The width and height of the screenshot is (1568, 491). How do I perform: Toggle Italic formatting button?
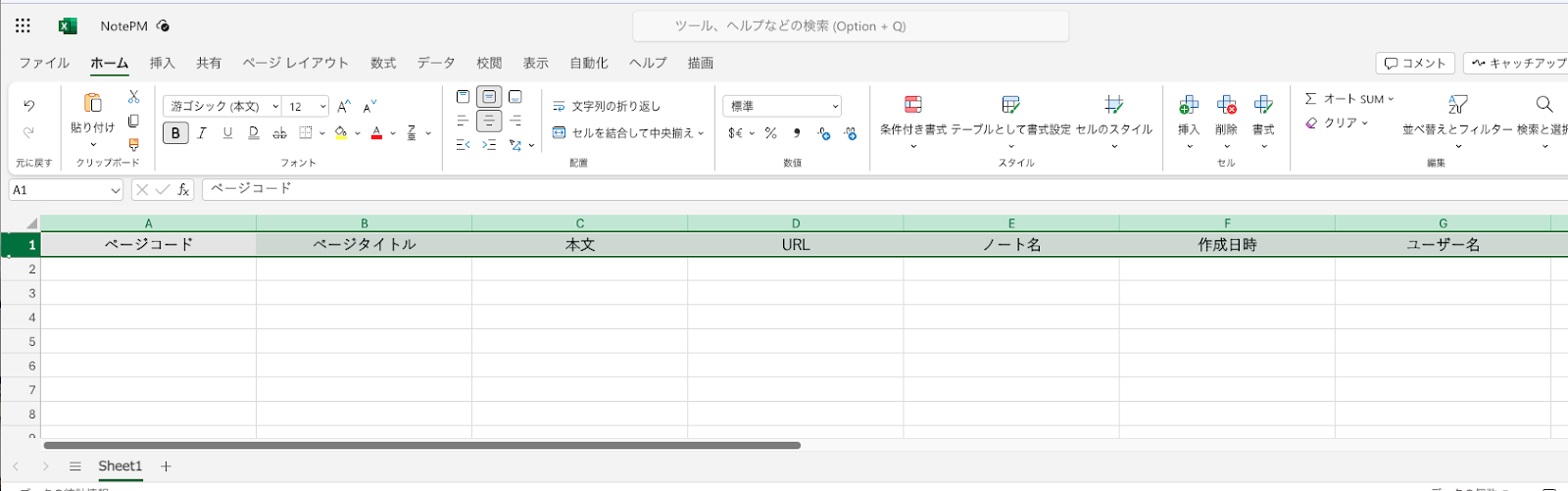pos(202,133)
